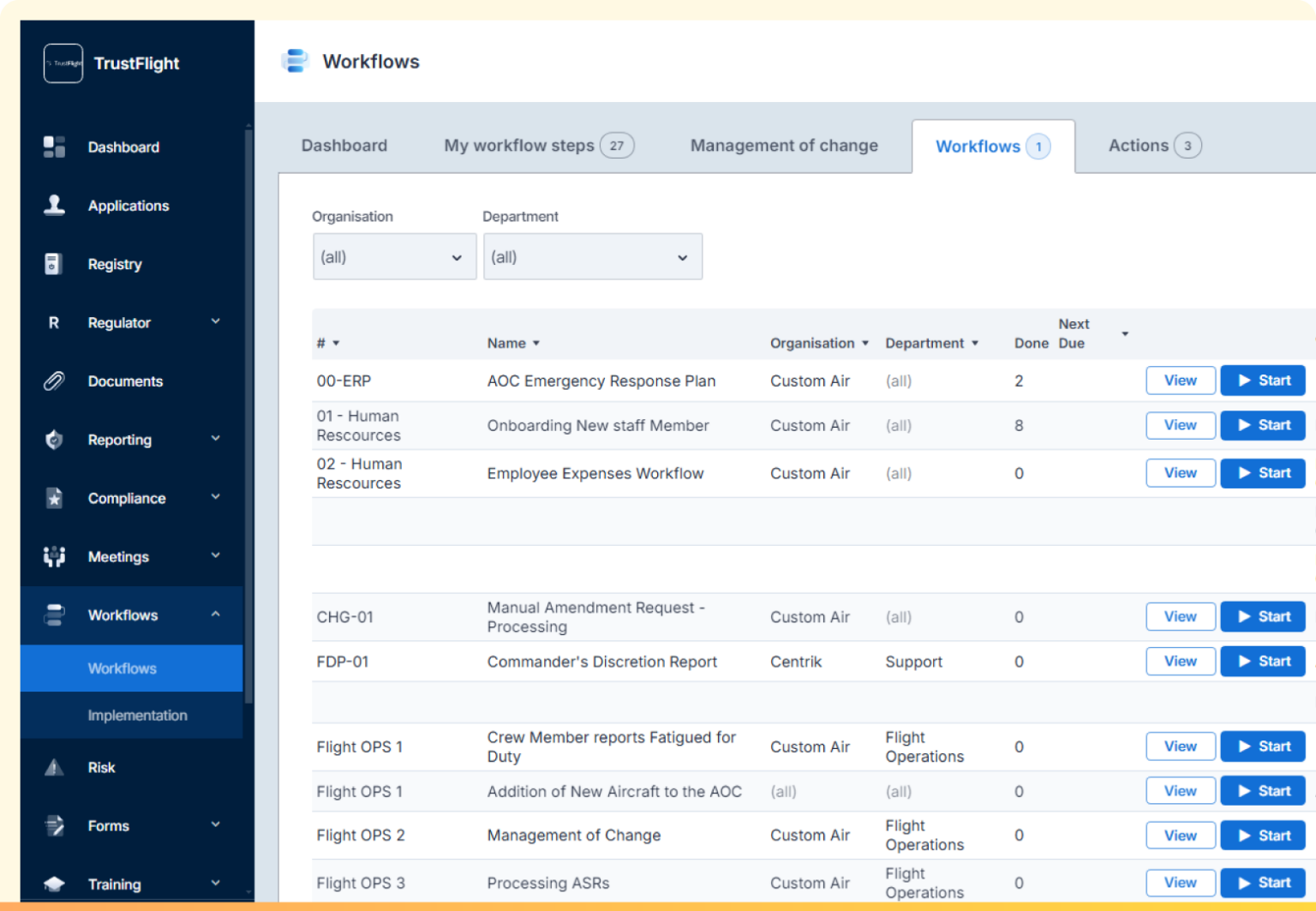Viewport: 1316px width, 911px height.
Task: Open Compliance via the star badge icon
Action: (x=53, y=498)
